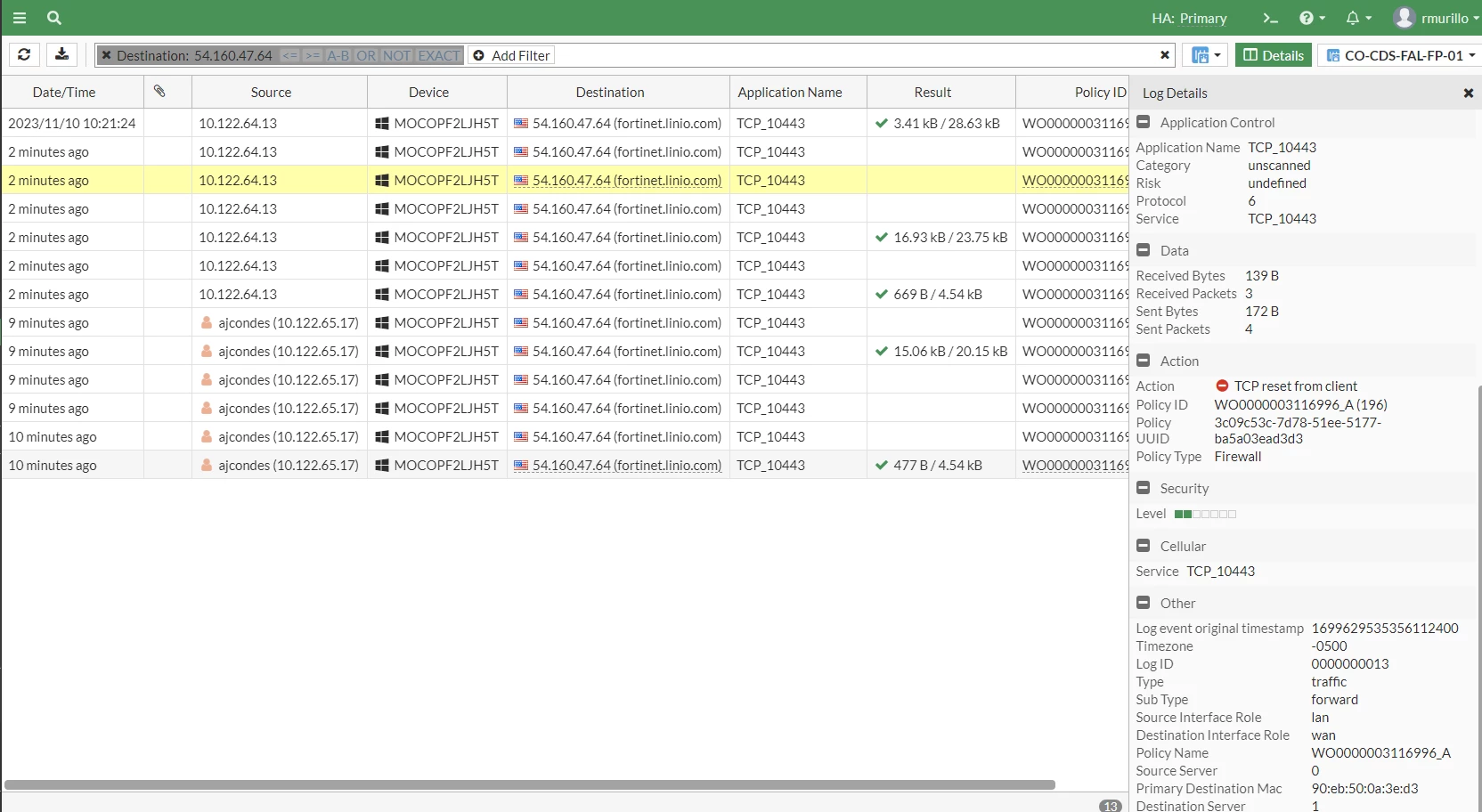The height and width of the screenshot is (812, 1482).
Task: Toggle the A-B range filter operator
Action: pyautogui.click(x=338, y=55)
